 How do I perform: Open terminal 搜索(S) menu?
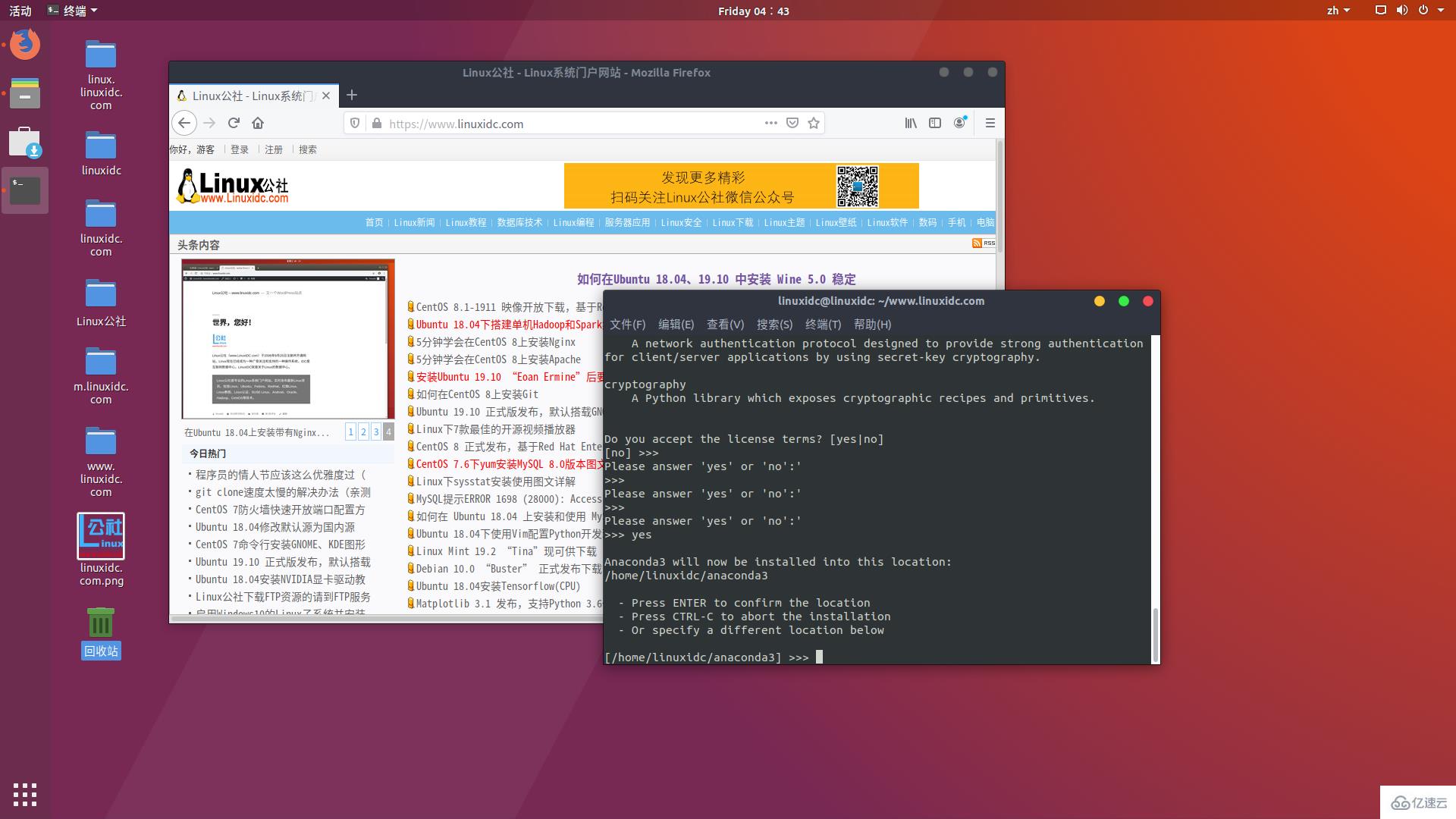point(774,324)
